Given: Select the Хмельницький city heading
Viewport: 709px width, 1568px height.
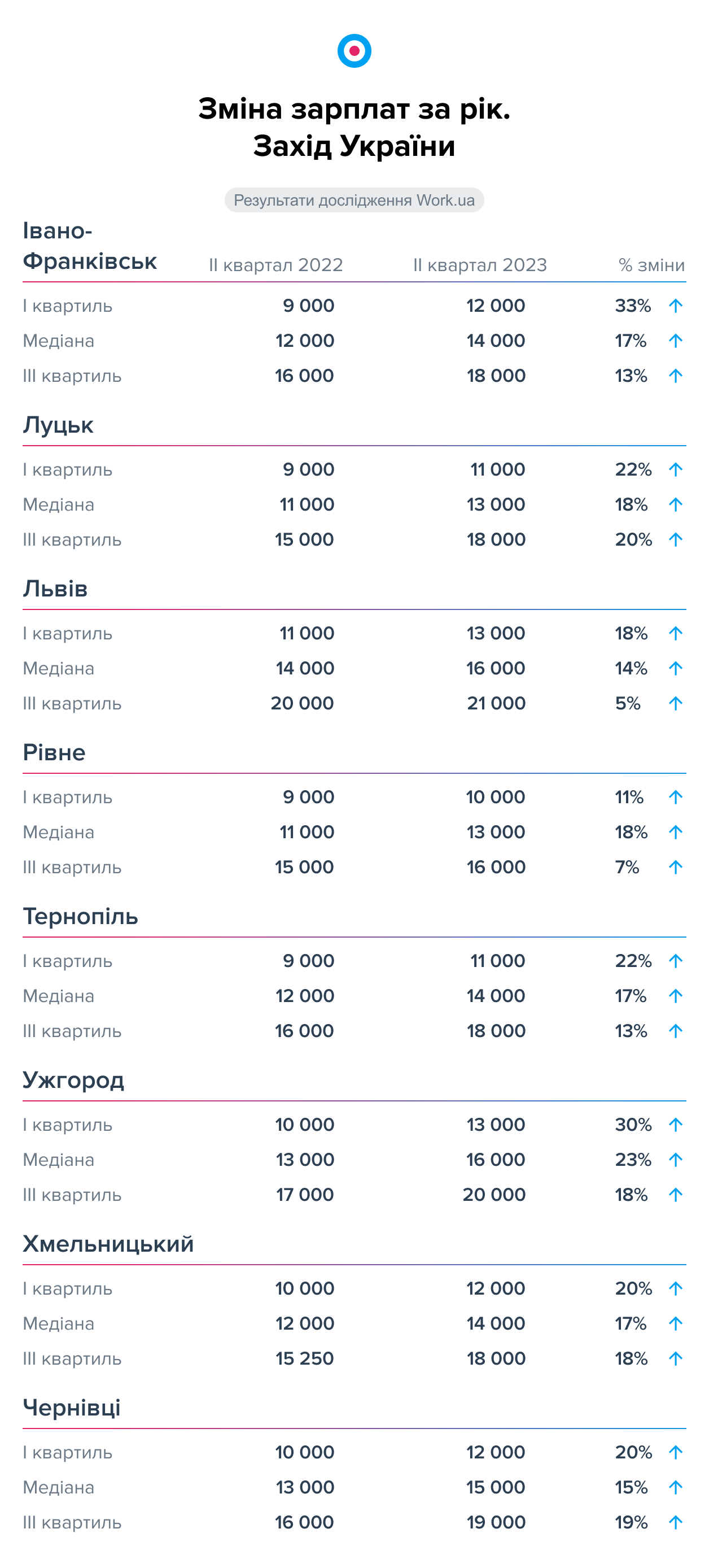Looking at the screenshot, I should pyautogui.click(x=108, y=1244).
